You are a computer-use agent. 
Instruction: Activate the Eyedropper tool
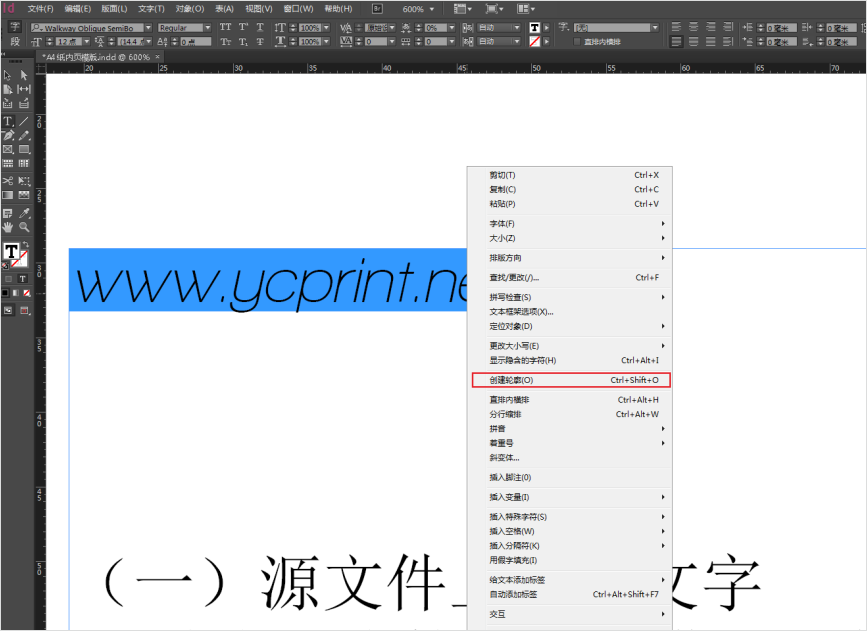pyautogui.click(x=24, y=213)
